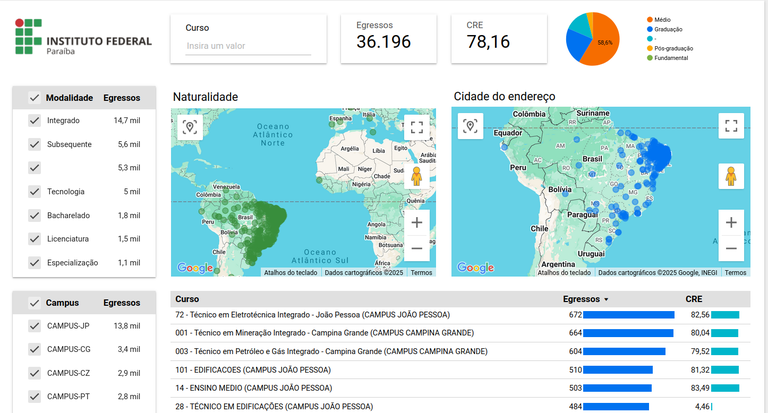Click lasso select icon on Naturalidade map
The height and width of the screenshot is (413, 768).
coord(191,126)
